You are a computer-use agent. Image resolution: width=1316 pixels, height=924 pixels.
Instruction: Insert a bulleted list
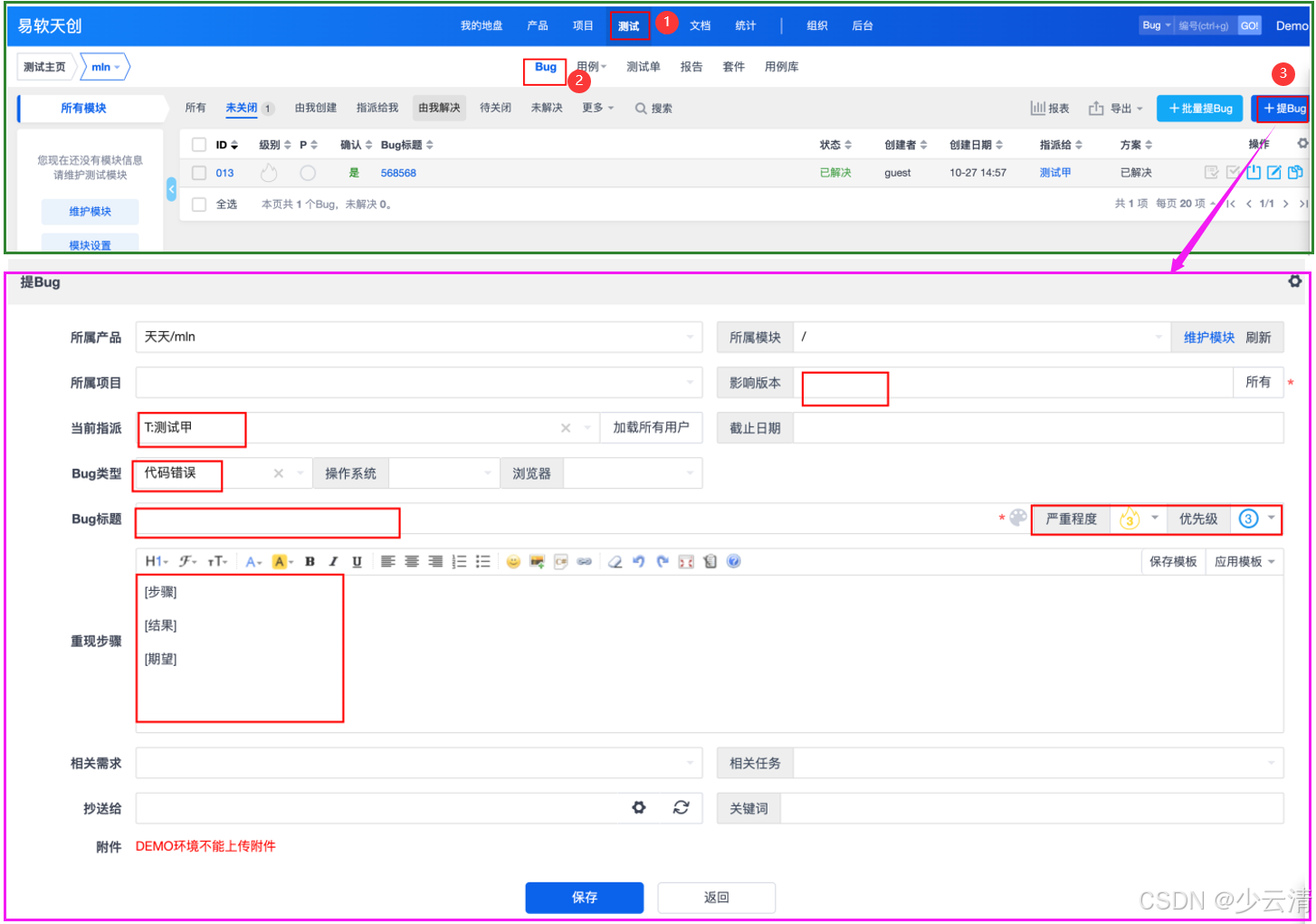[483, 562]
